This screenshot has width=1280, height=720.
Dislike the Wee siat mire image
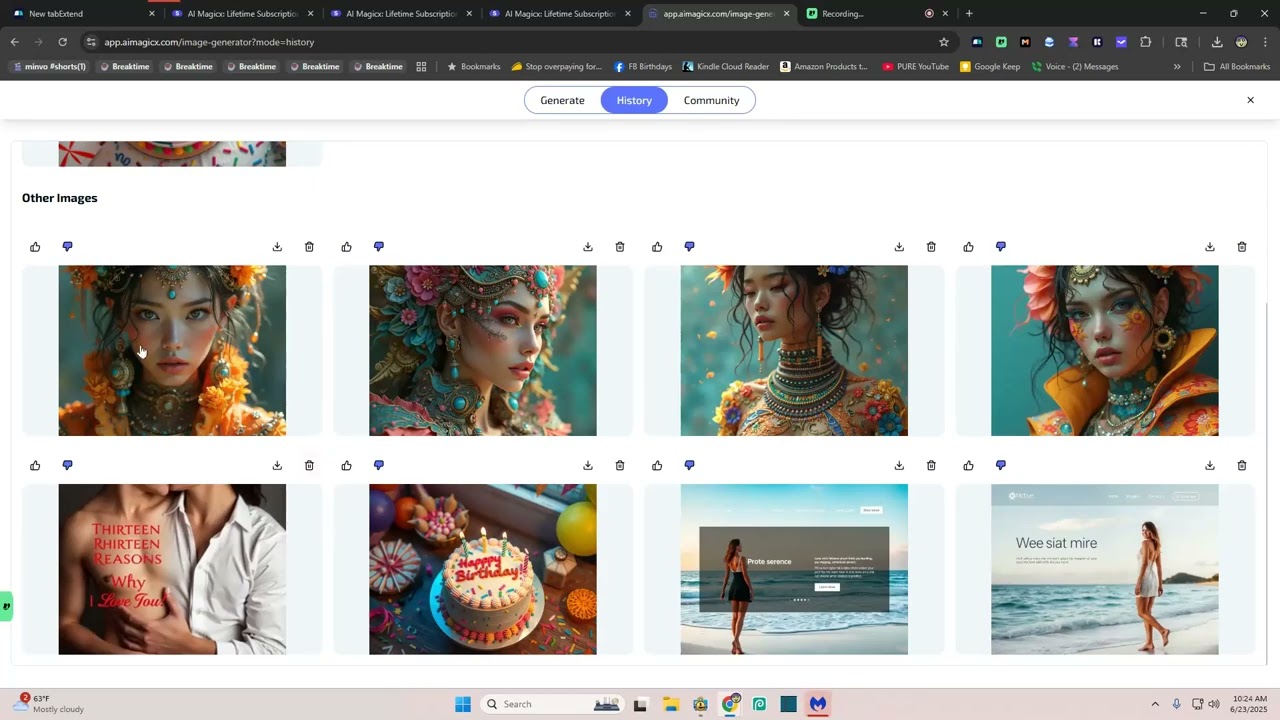pyautogui.click(x=1001, y=466)
